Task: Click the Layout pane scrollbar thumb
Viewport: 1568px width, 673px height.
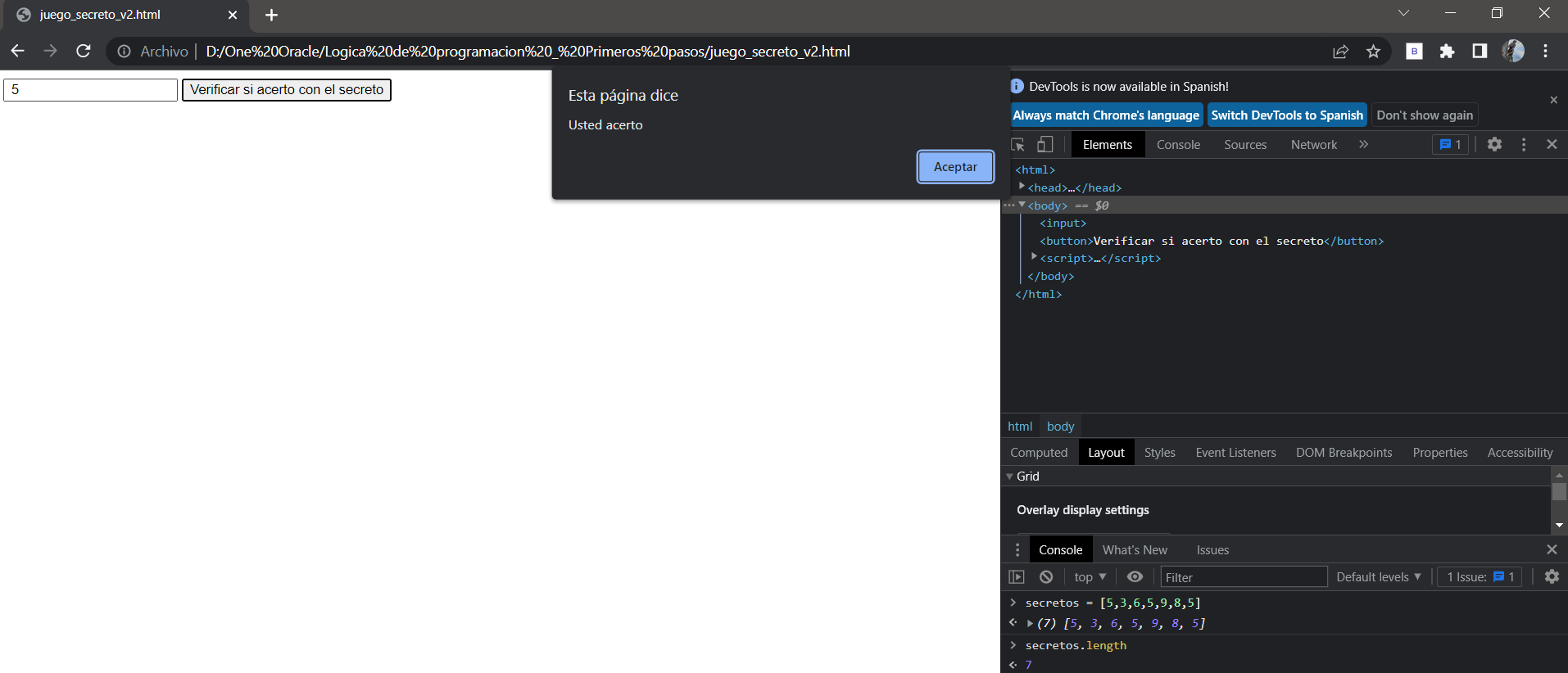Action: click(x=1559, y=491)
